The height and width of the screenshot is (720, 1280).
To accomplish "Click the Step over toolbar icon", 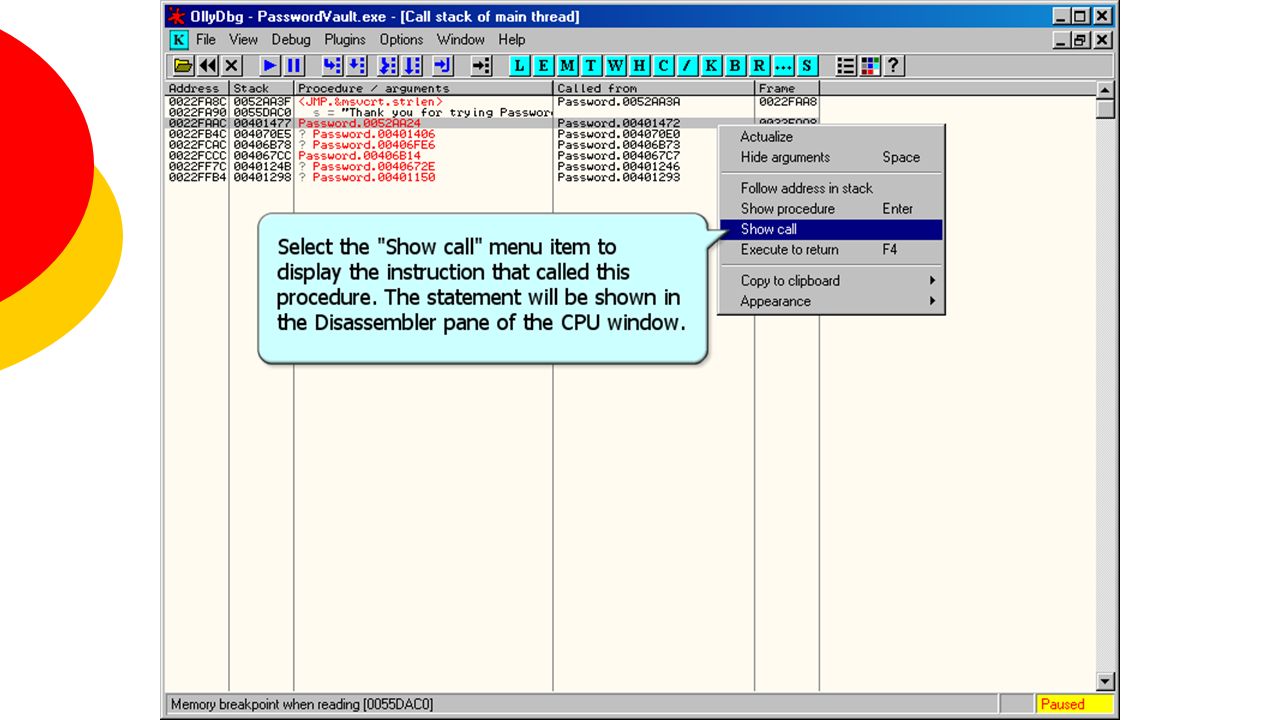I will point(357,66).
